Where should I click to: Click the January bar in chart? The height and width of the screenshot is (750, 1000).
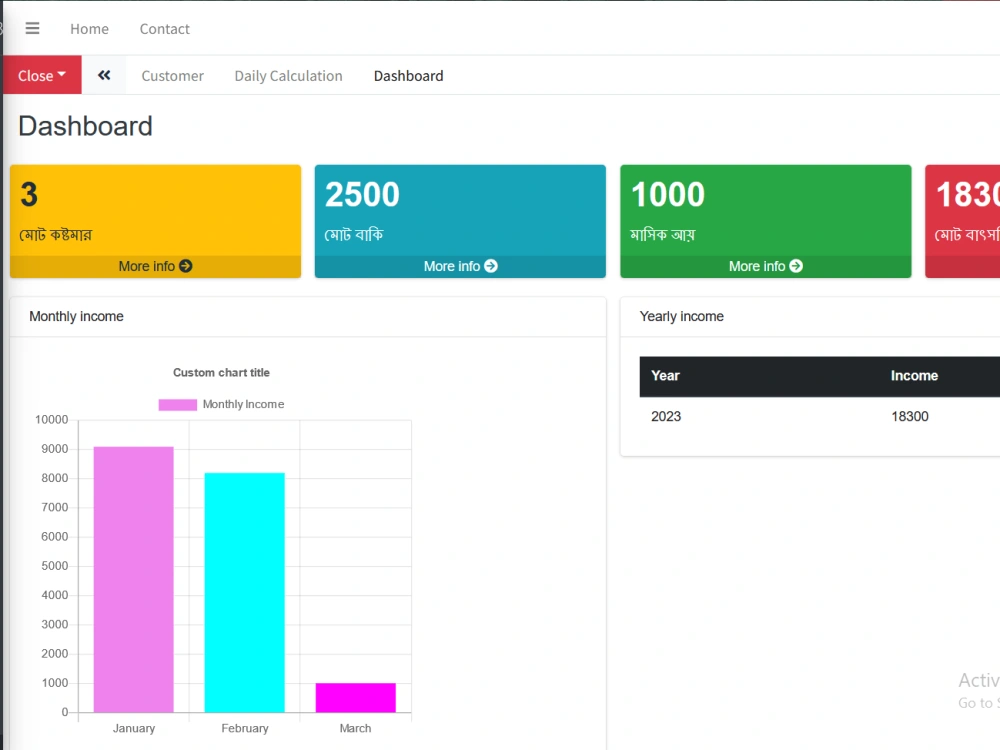134,579
